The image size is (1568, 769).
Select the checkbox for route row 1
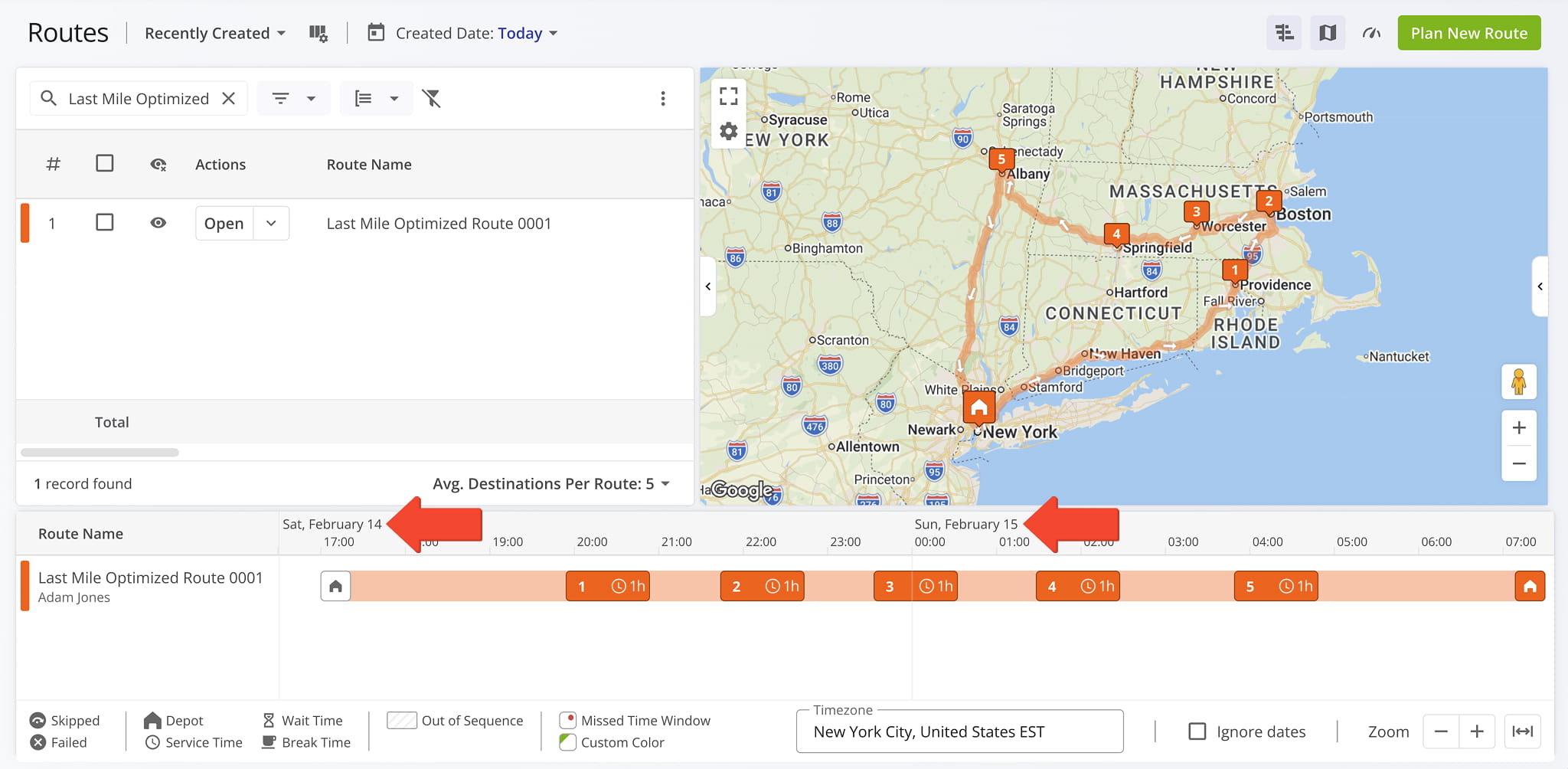[105, 223]
